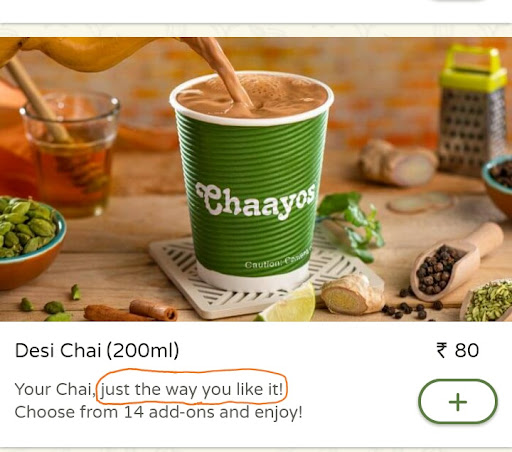Click the Chaayos logo on the cup
This screenshot has height=452, width=512.
256,201
